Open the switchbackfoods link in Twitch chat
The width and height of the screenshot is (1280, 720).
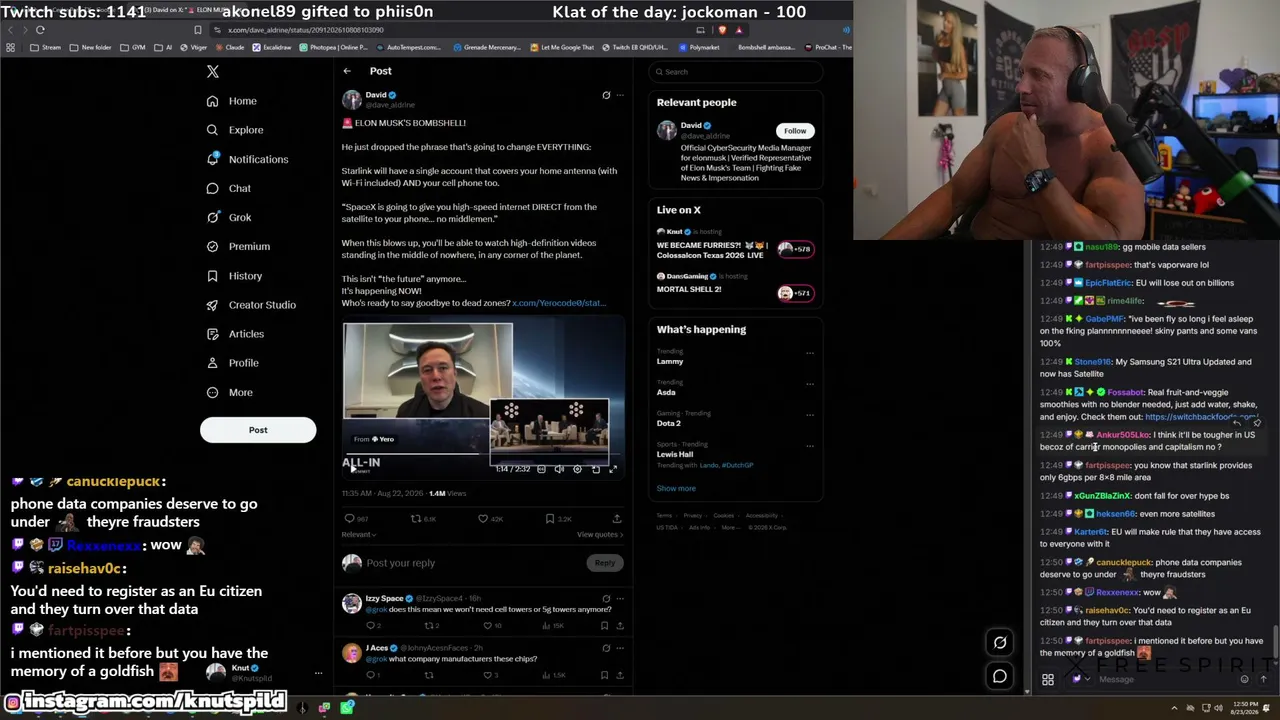click(x=1201, y=417)
